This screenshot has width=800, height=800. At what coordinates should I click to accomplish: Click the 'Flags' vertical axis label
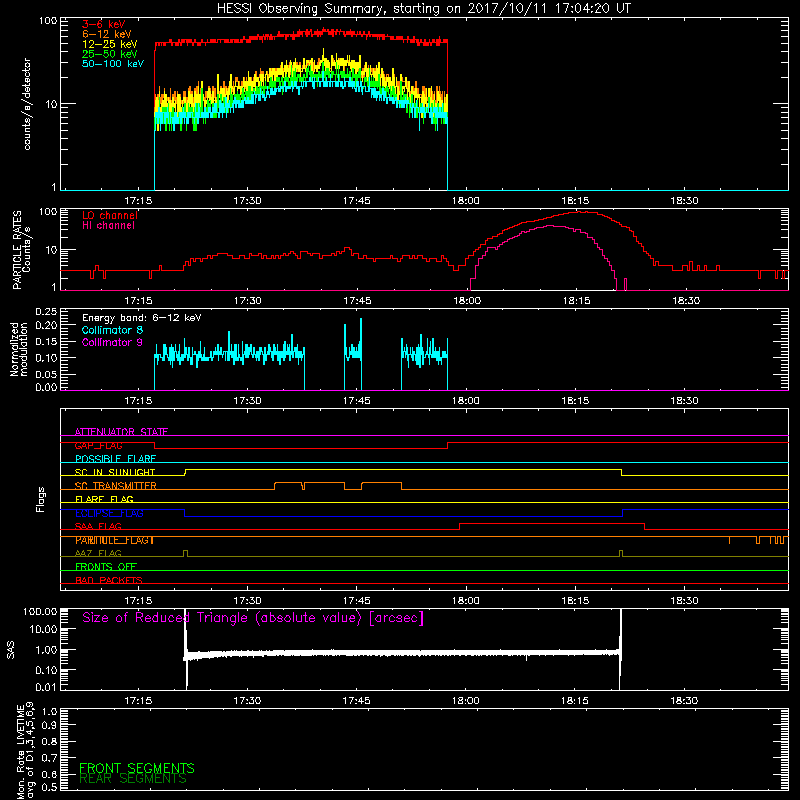[x=41, y=500]
